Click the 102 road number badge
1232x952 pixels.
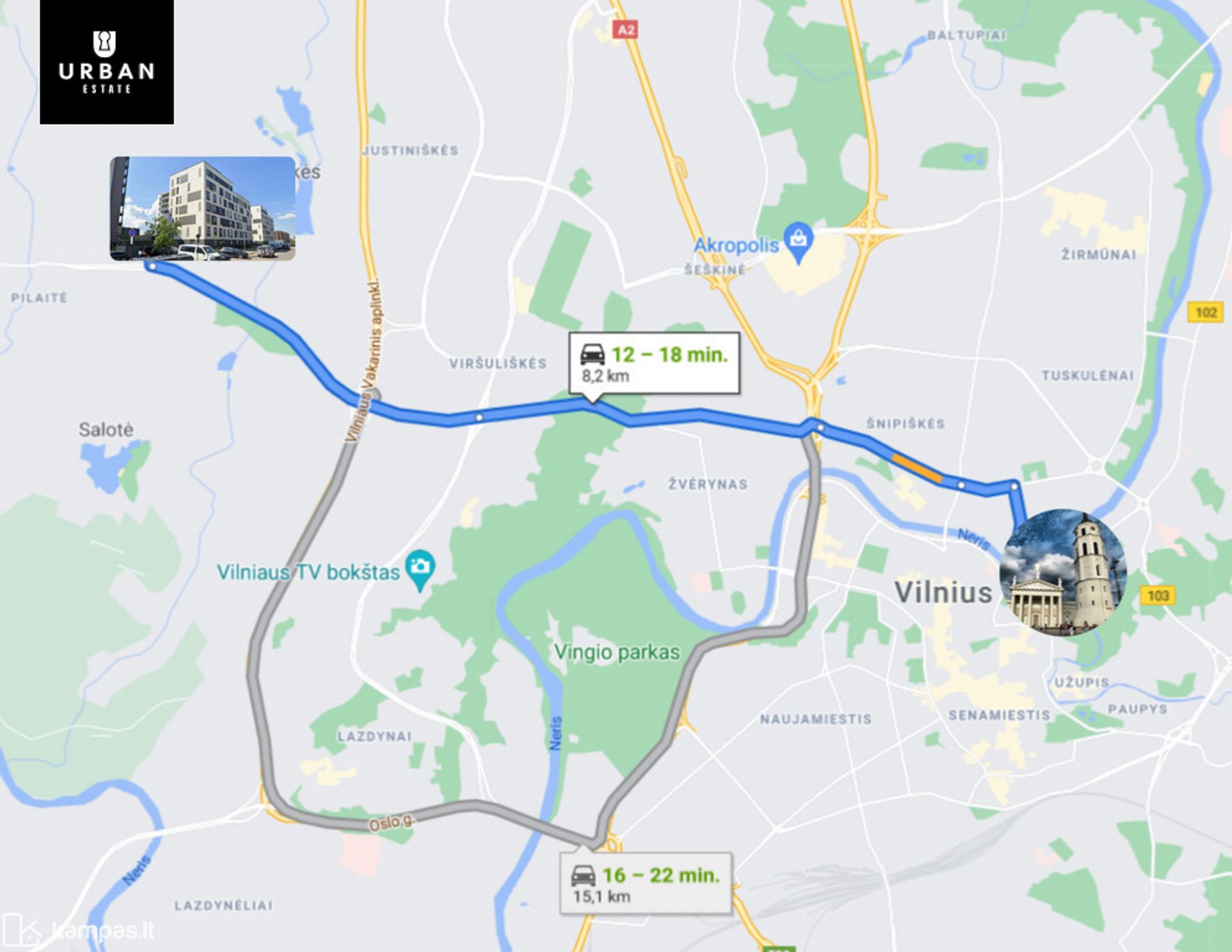coord(1205,313)
